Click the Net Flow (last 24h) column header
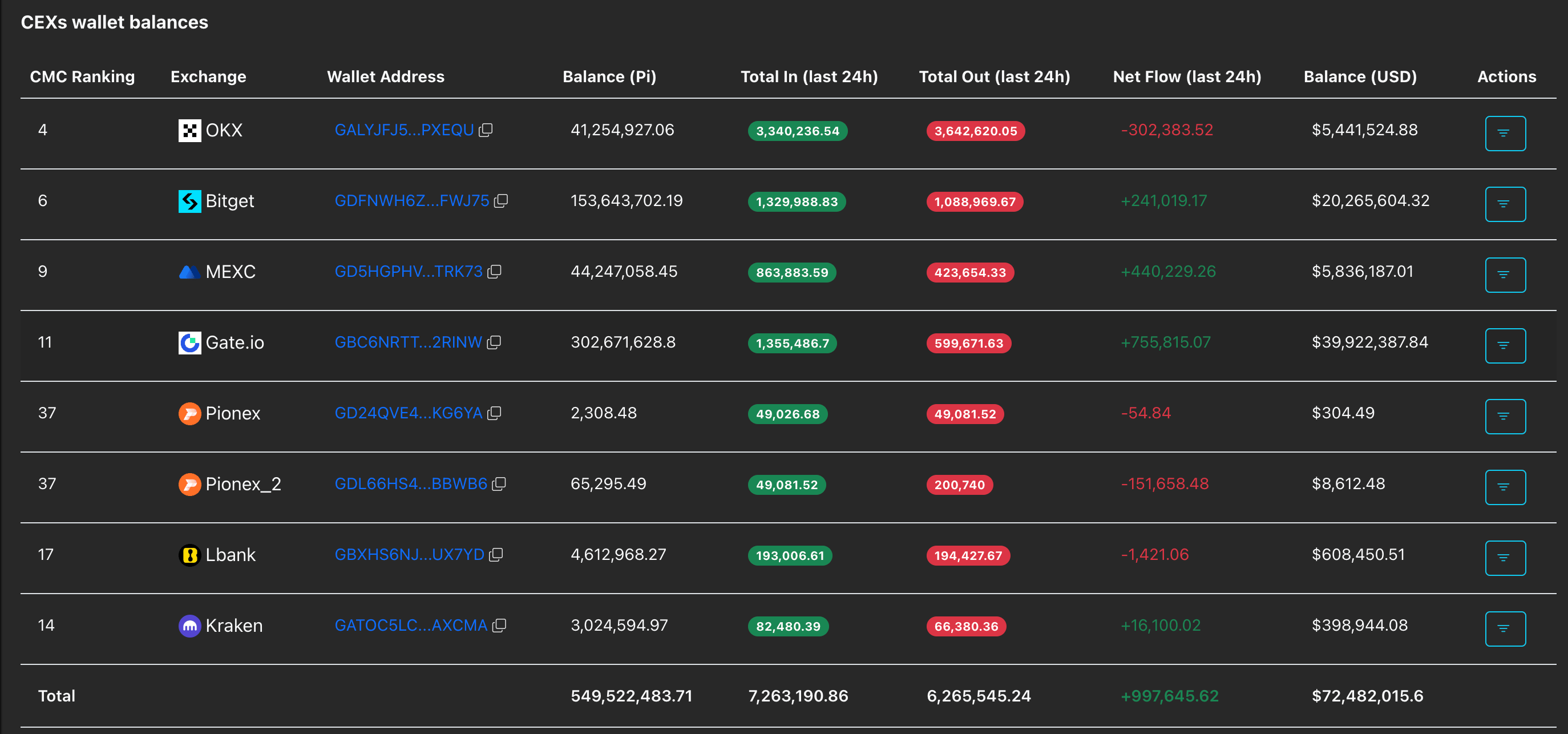The height and width of the screenshot is (734, 1568). 1187,76
